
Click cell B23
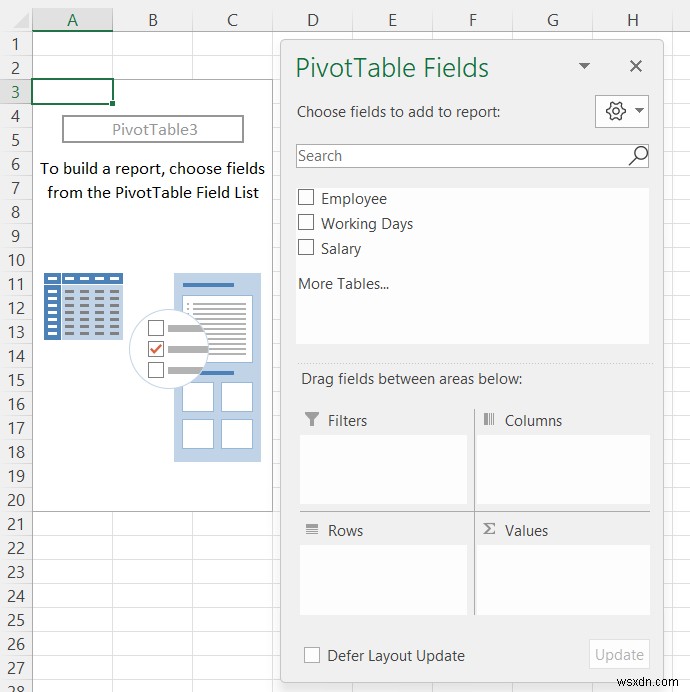click(153, 572)
